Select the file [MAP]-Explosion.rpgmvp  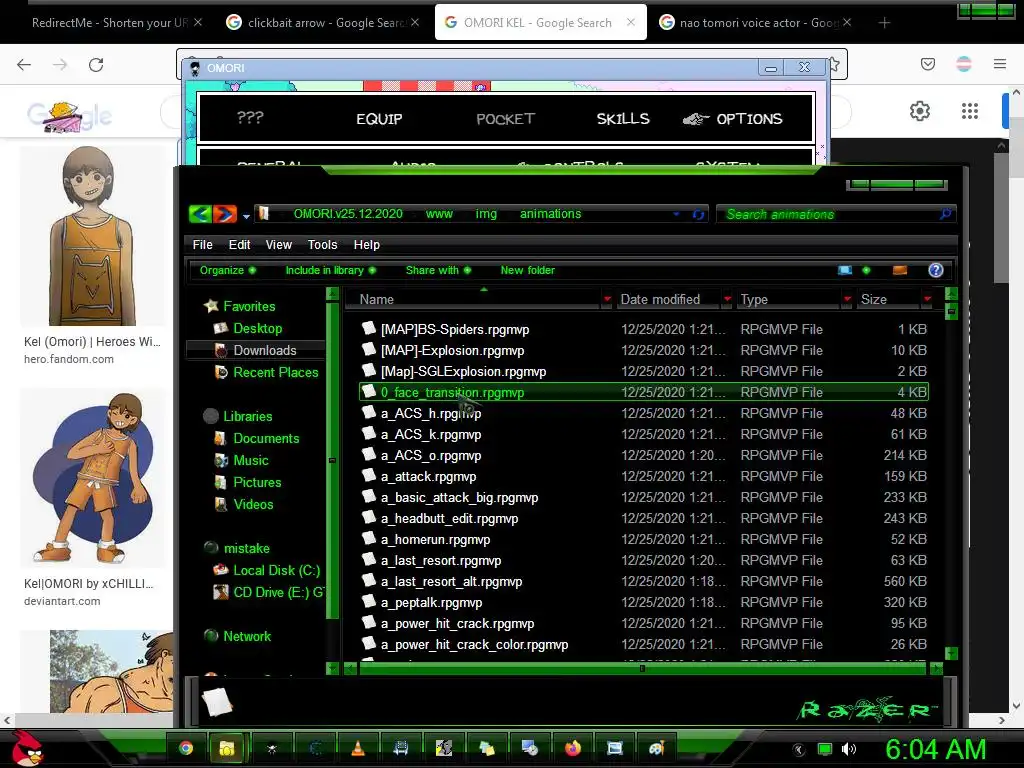(x=453, y=351)
